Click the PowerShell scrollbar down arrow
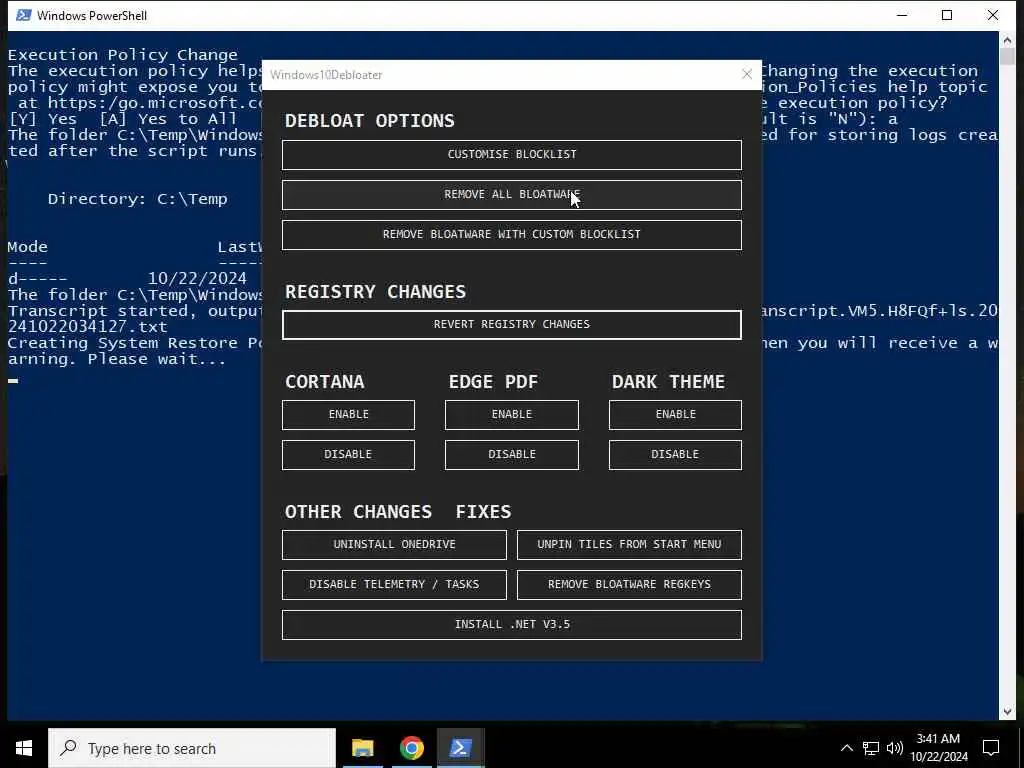Viewport: 1024px width, 768px height. [x=1007, y=712]
